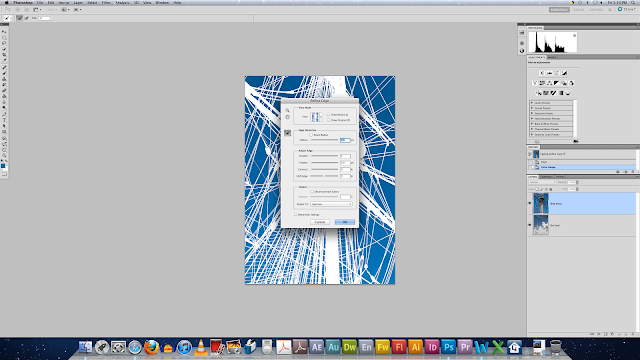Screen dimensions: 640x360
Task: Open the layer blending mode dropdown
Action: point(542,182)
